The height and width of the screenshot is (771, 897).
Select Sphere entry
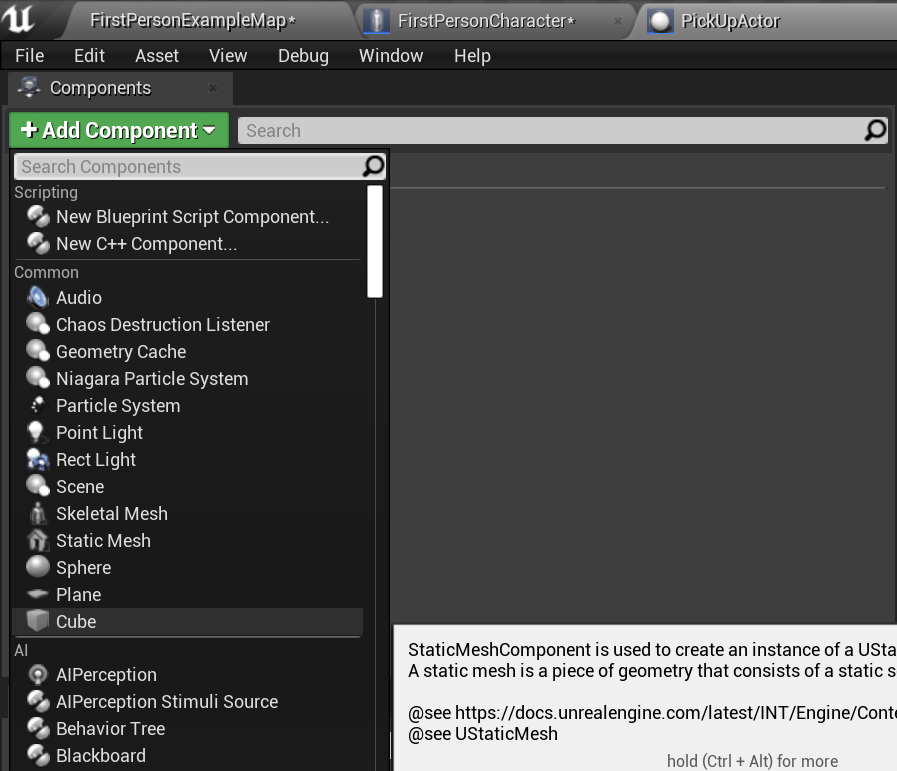186,567
